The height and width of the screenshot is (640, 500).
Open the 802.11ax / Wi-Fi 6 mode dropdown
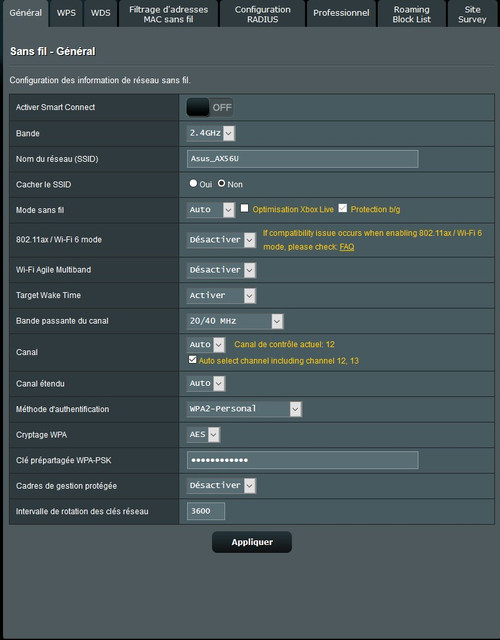pyautogui.click(x=221, y=240)
